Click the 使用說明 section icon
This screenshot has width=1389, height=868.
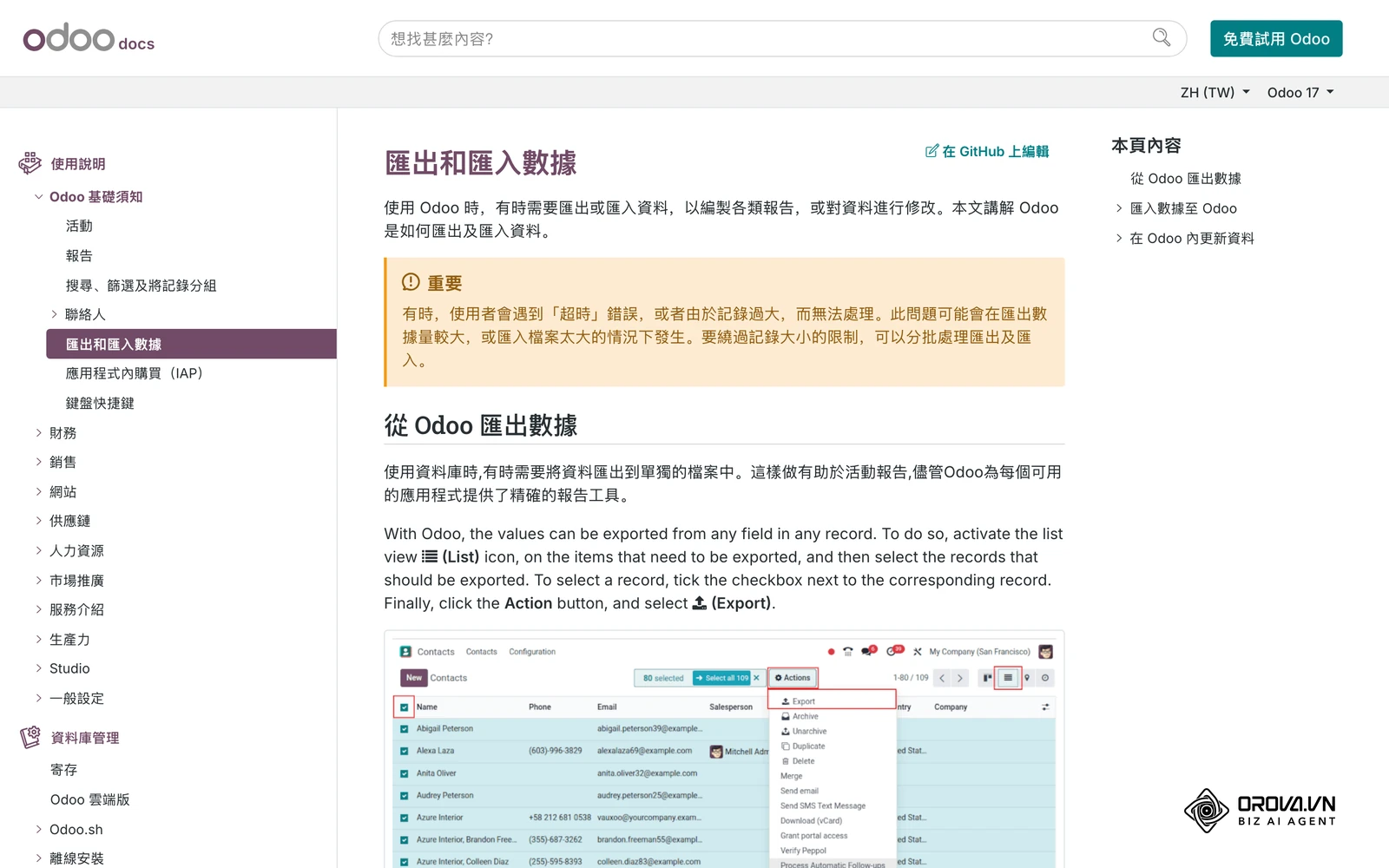pos(30,163)
